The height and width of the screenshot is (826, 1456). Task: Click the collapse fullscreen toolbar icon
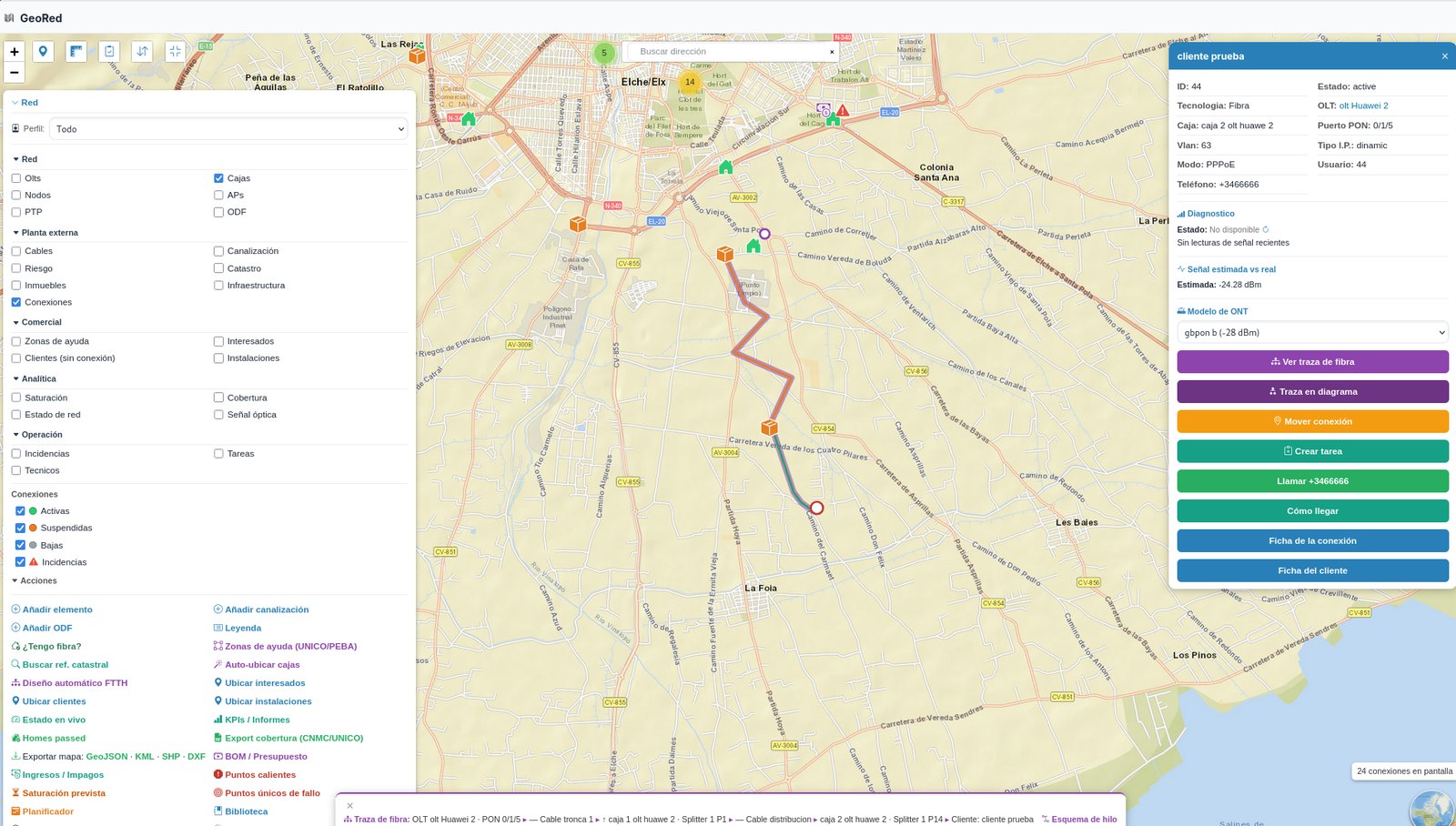coord(176,52)
